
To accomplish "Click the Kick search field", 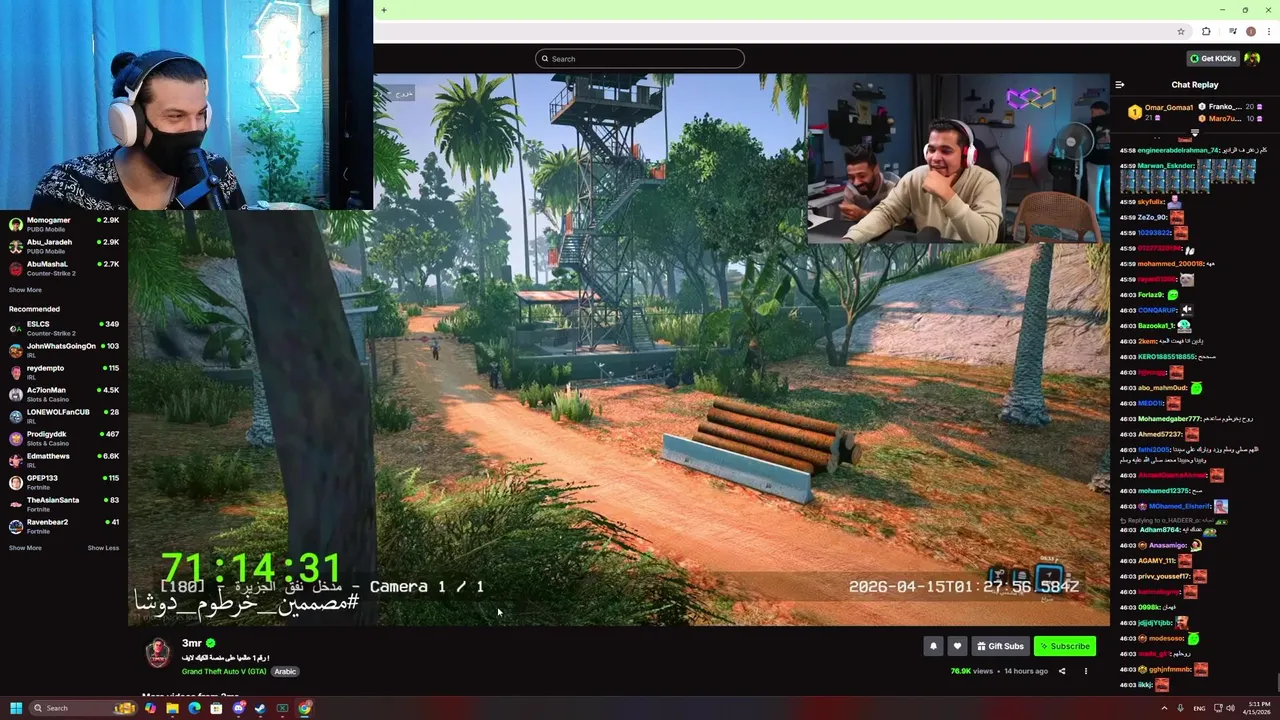I will (x=640, y=58).
